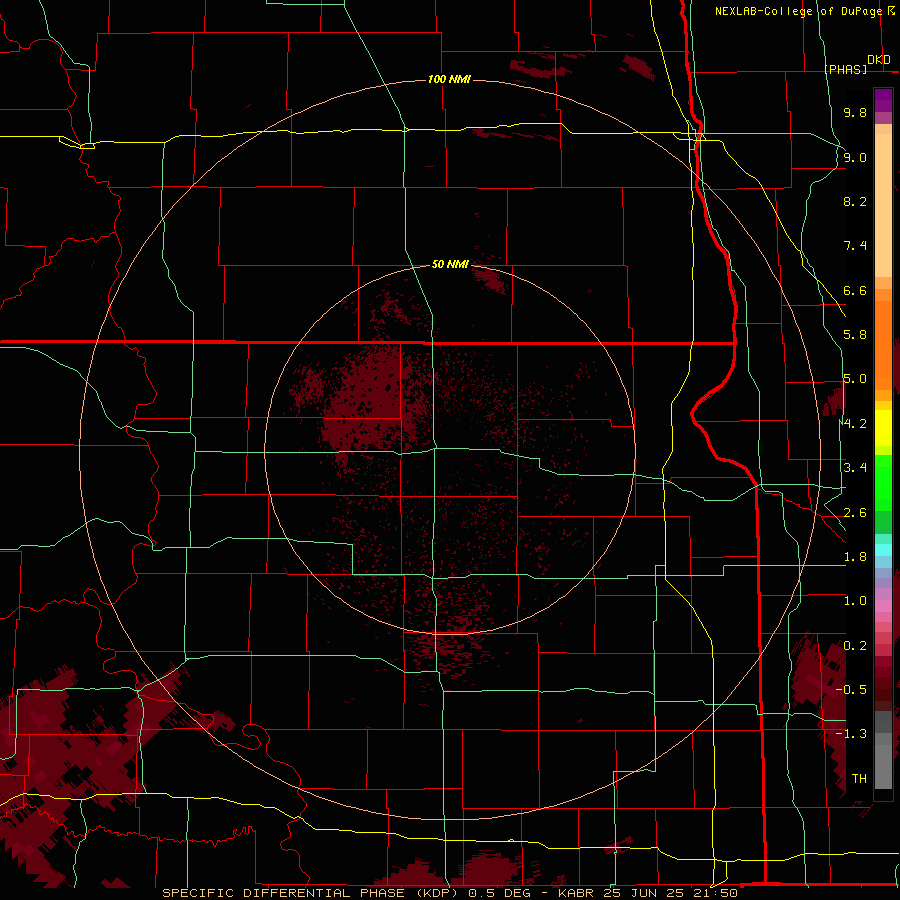The width and height of the screenshot is (900, 900).
Task: Pick the cyan band of color scale
Action: click(883, 550)
